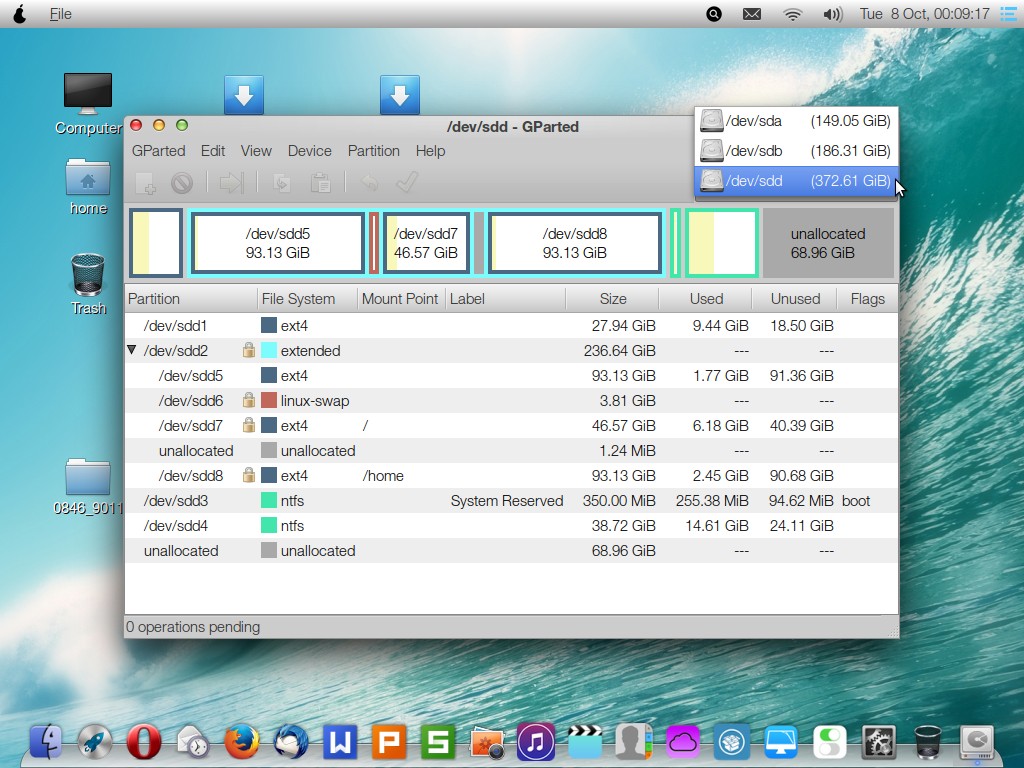The width and height of the screenshot is (1024, 768).
Task: Open the View menu
Action: (256, 151)
